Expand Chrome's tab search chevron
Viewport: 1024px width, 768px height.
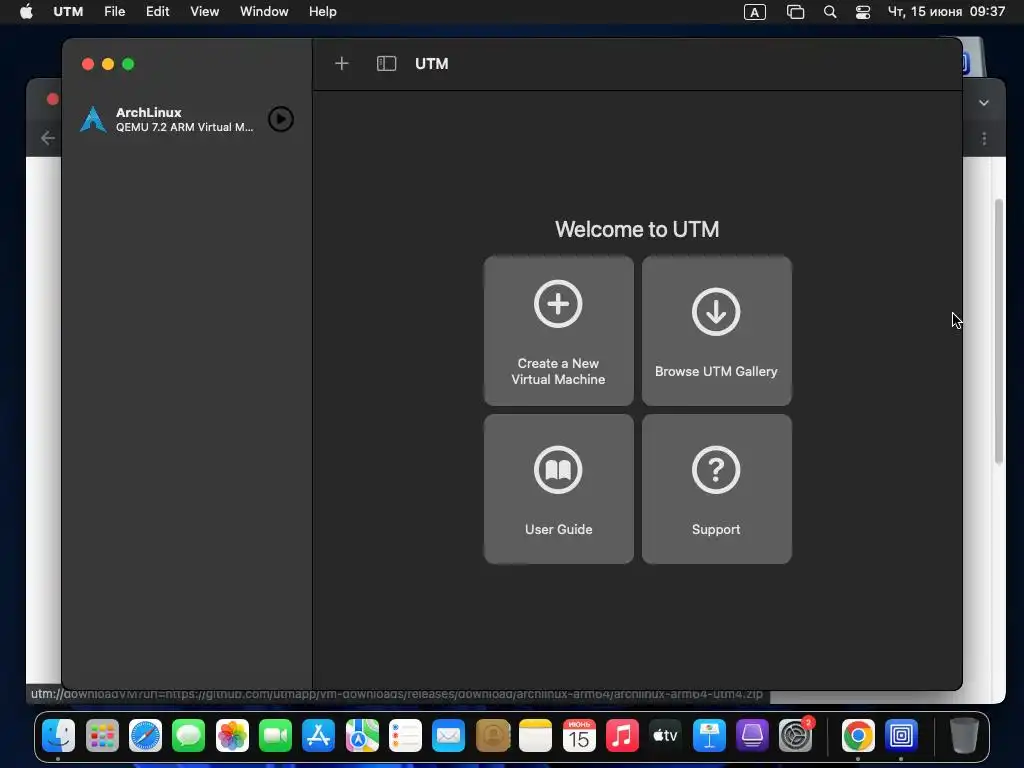pos(984,103)
